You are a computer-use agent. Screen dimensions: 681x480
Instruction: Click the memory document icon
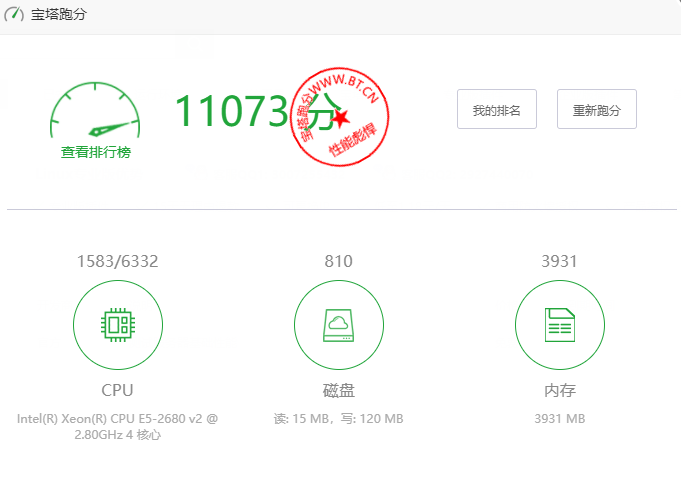click(559, 324)
